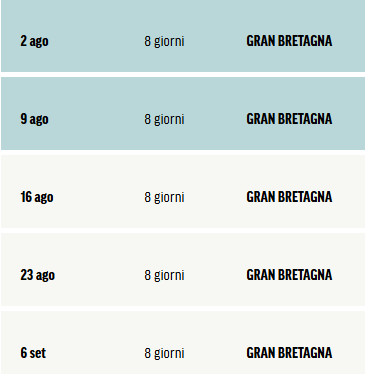Open GRAN BRETAGNA for 23 ago departure
The image size is (365, 374).
[x=289, y=275]
